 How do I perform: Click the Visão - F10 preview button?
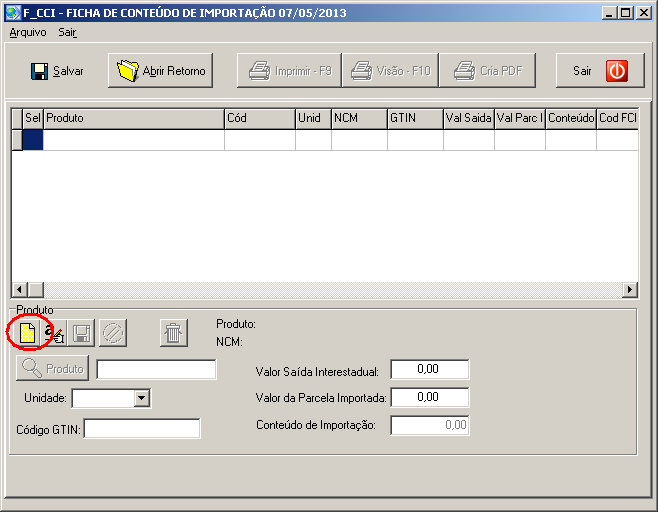tap(390, 71)
